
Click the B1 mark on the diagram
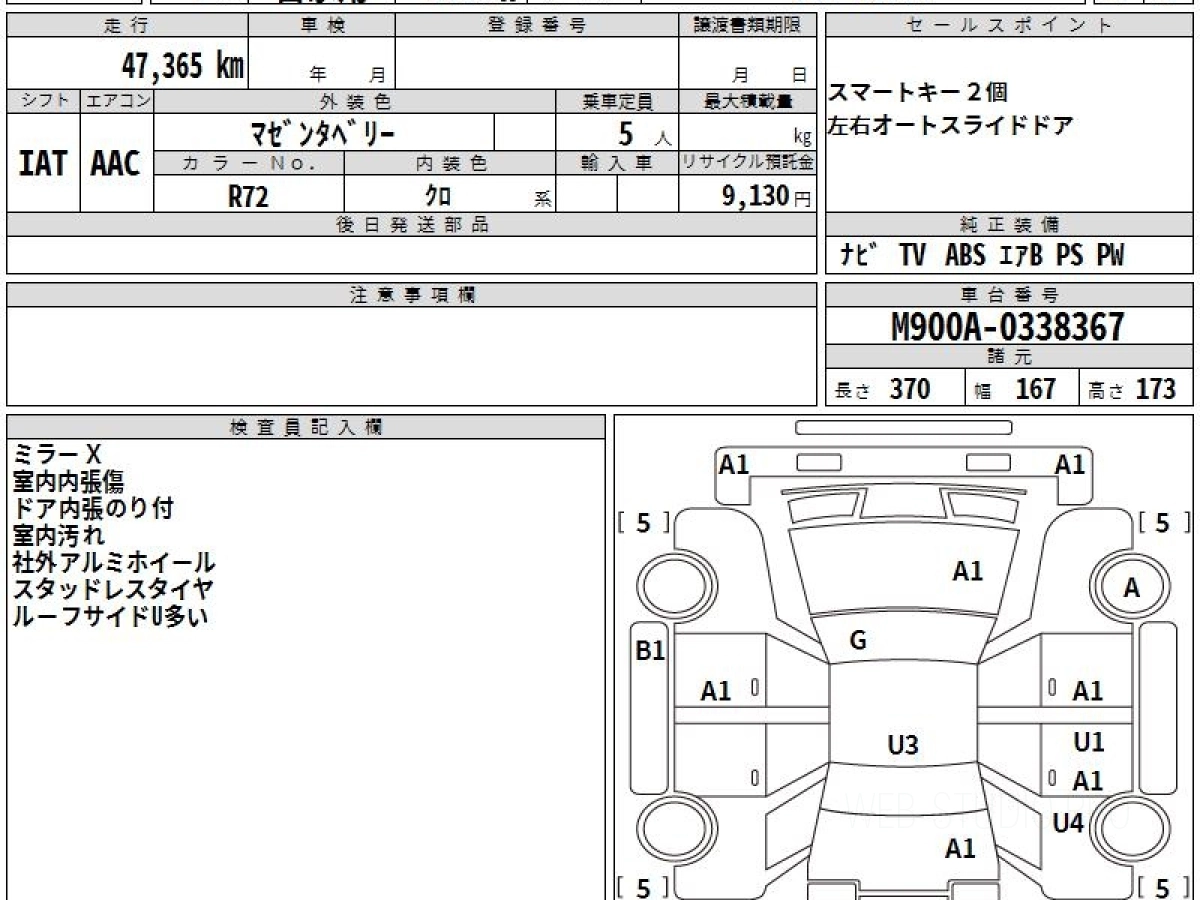[x=651, y=651]
